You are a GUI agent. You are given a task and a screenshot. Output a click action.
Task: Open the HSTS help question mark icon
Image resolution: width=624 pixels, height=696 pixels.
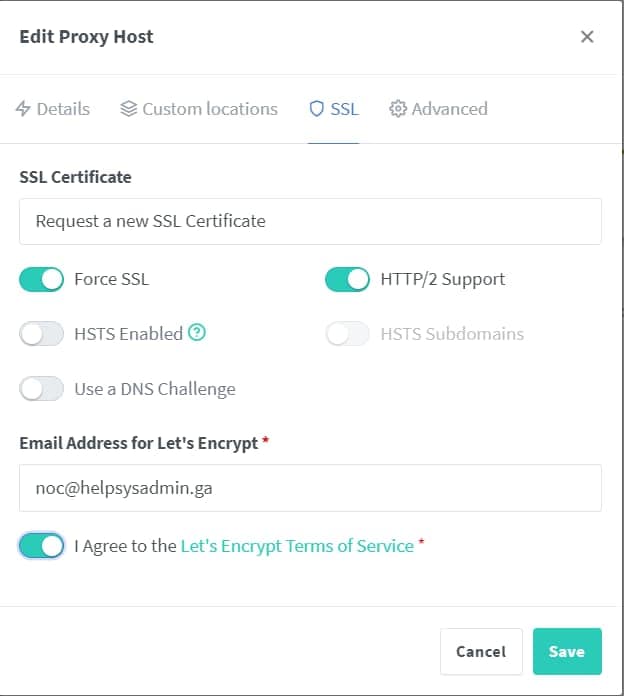coord(197,334)
